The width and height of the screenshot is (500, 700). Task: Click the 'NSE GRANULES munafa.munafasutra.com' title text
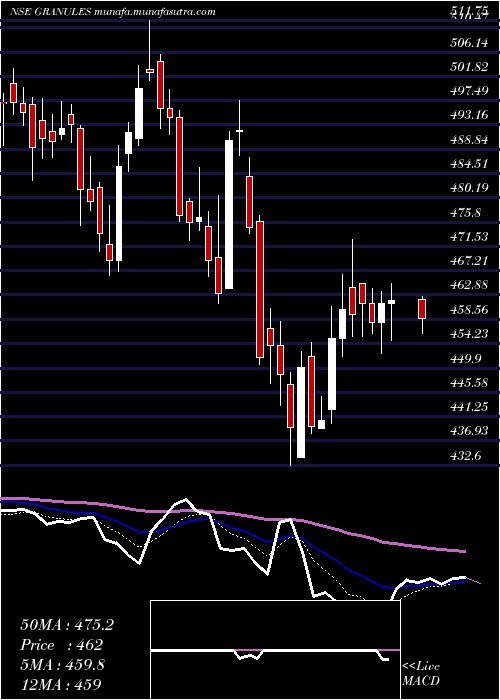(x=113, y=12)
